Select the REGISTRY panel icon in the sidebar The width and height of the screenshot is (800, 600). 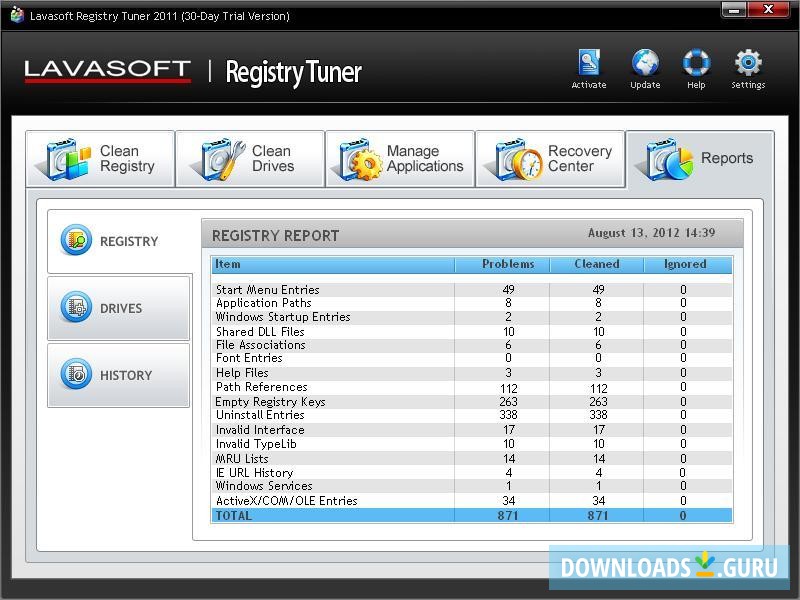[x=77, y=240]
